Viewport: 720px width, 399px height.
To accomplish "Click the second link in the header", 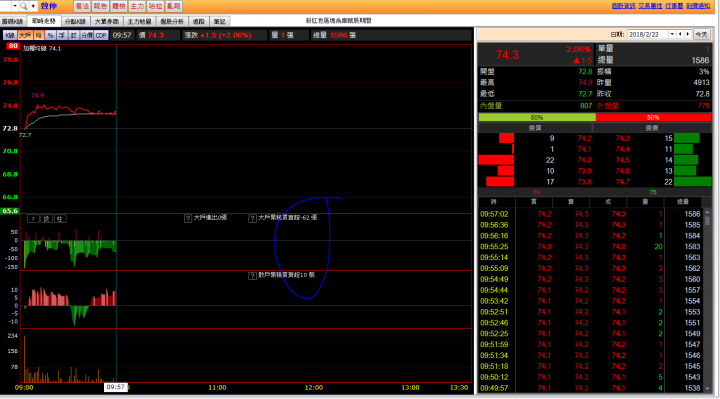I will [650, 6].
